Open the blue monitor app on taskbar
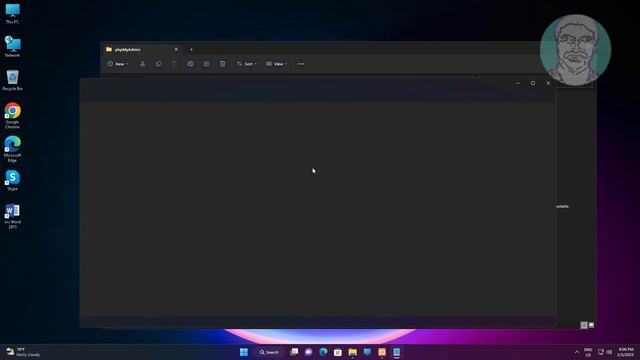This screenshot has width=640, height=360. click(367, 352)
